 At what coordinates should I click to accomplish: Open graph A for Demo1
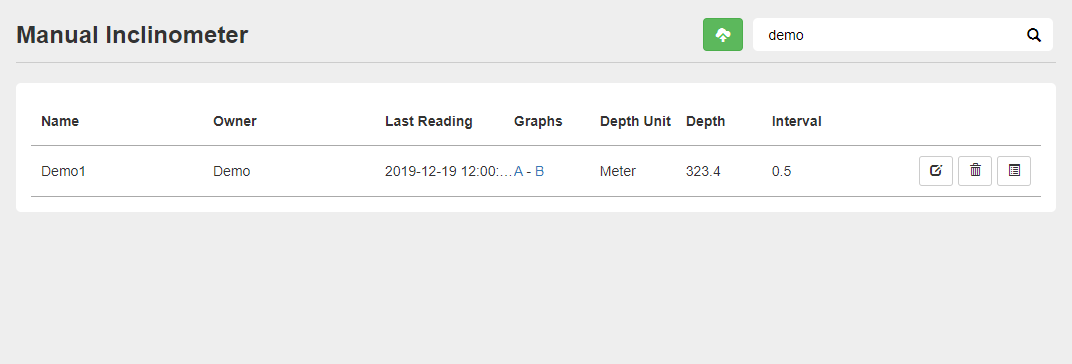point(518,171)
